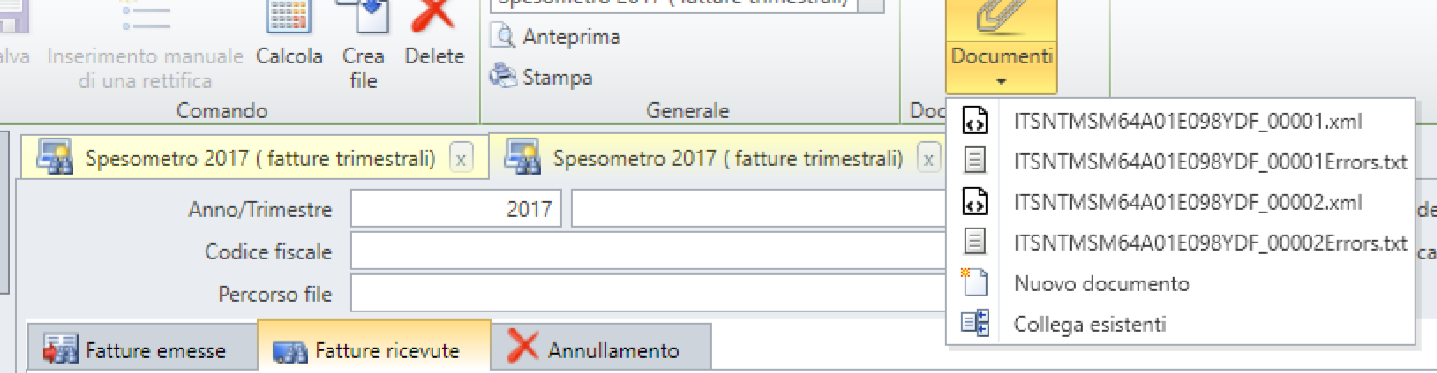Click the Crea file icon
Viewport: 1437px width, 373px height.
coord(362,18)
